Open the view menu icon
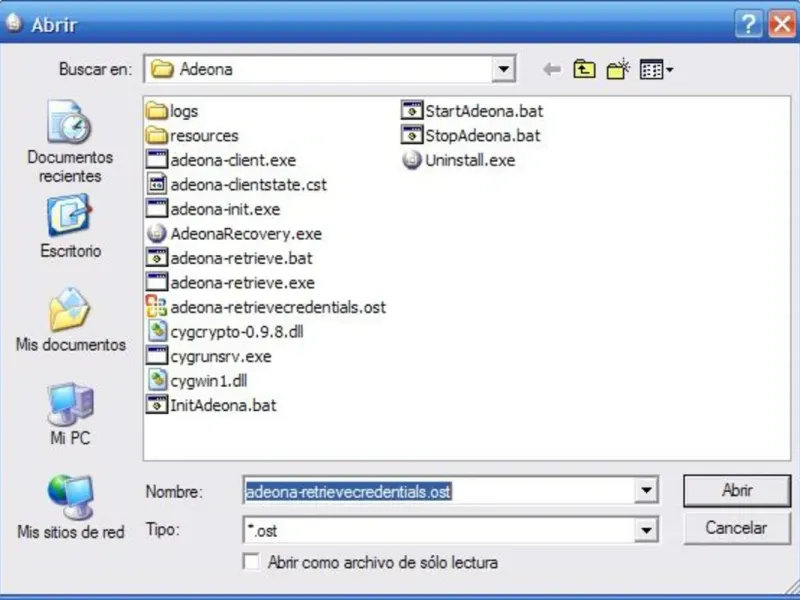 [x=656, y=69]
